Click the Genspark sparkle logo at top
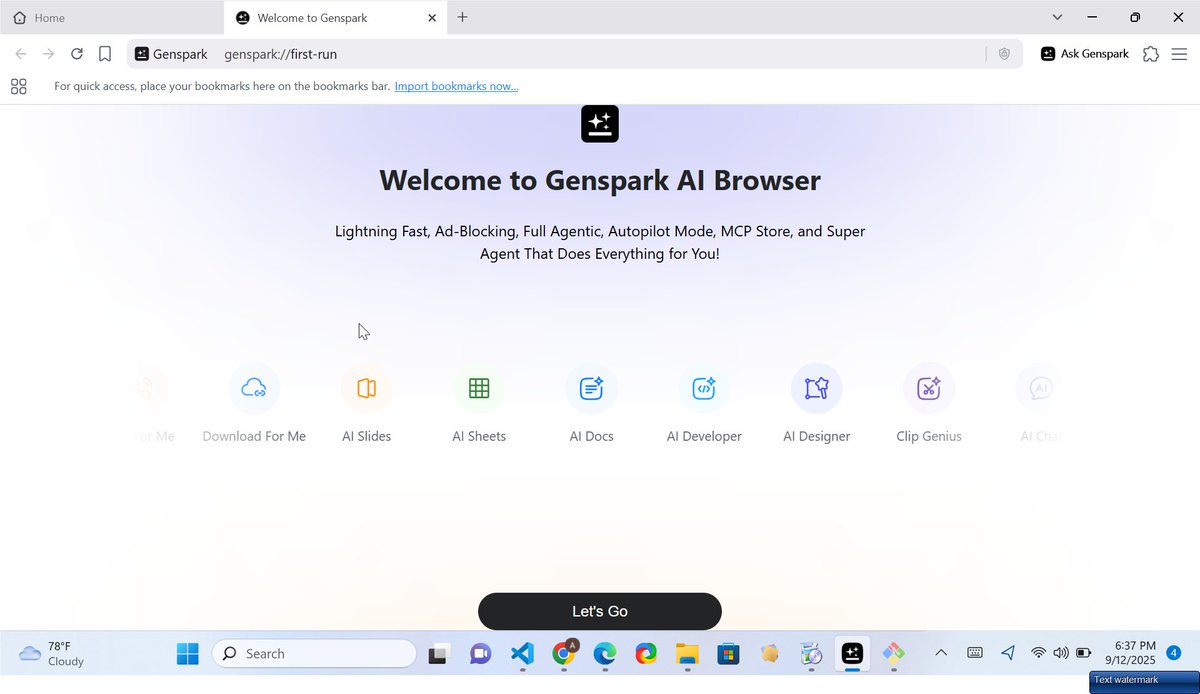This screenshot has height=694, width=1200. tap(600, 123)
